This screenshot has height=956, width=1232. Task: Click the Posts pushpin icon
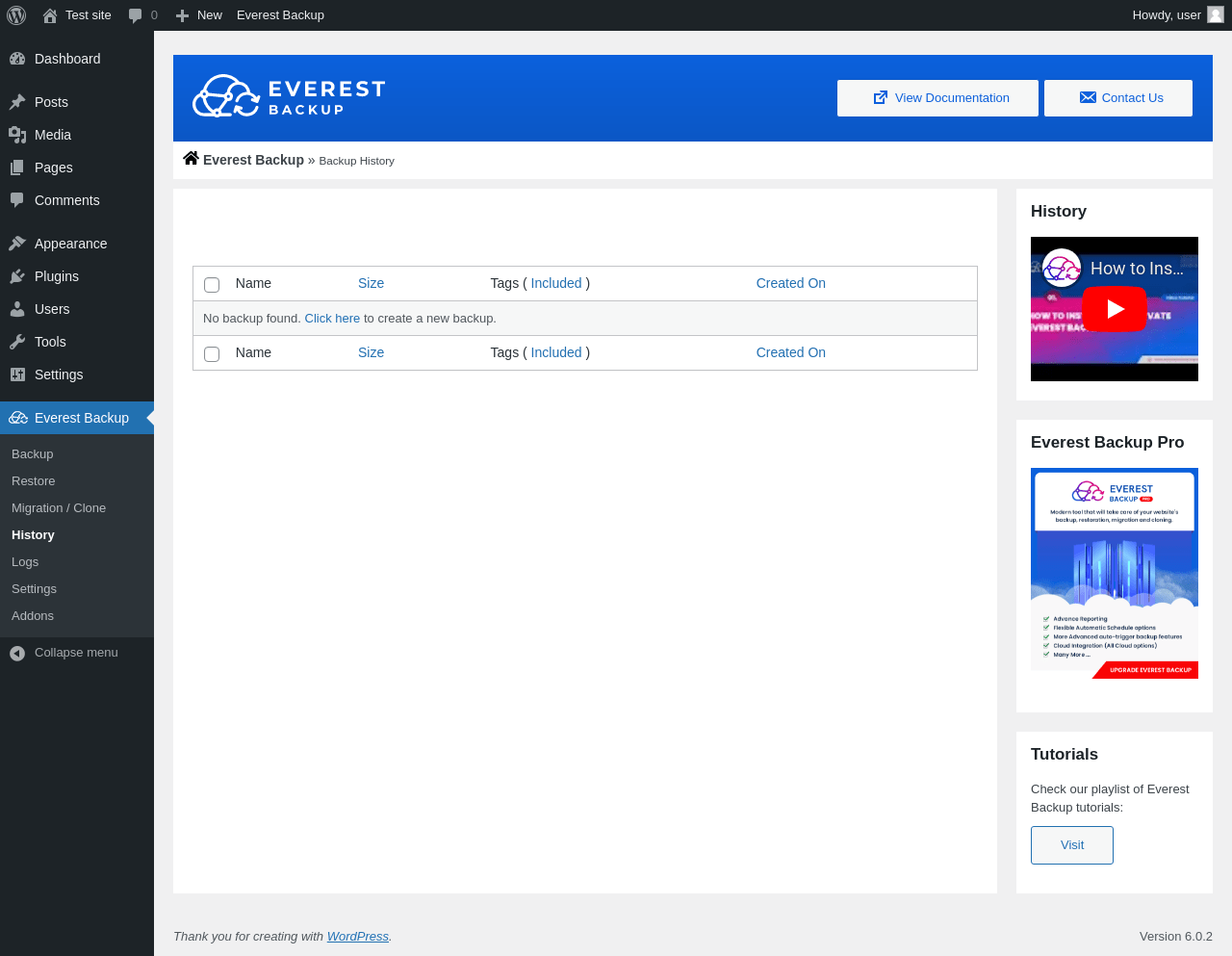tap(17, 102)
